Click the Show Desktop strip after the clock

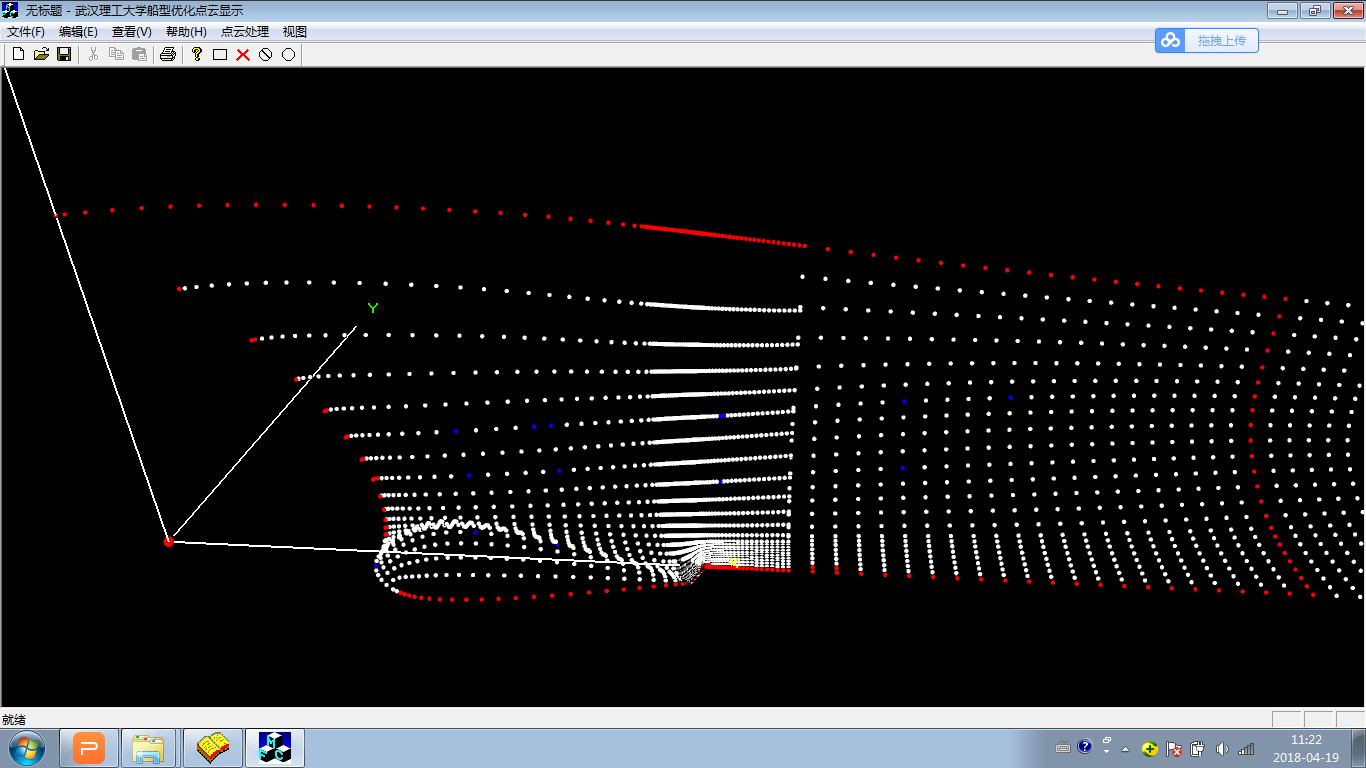[x=1358, y=748]
